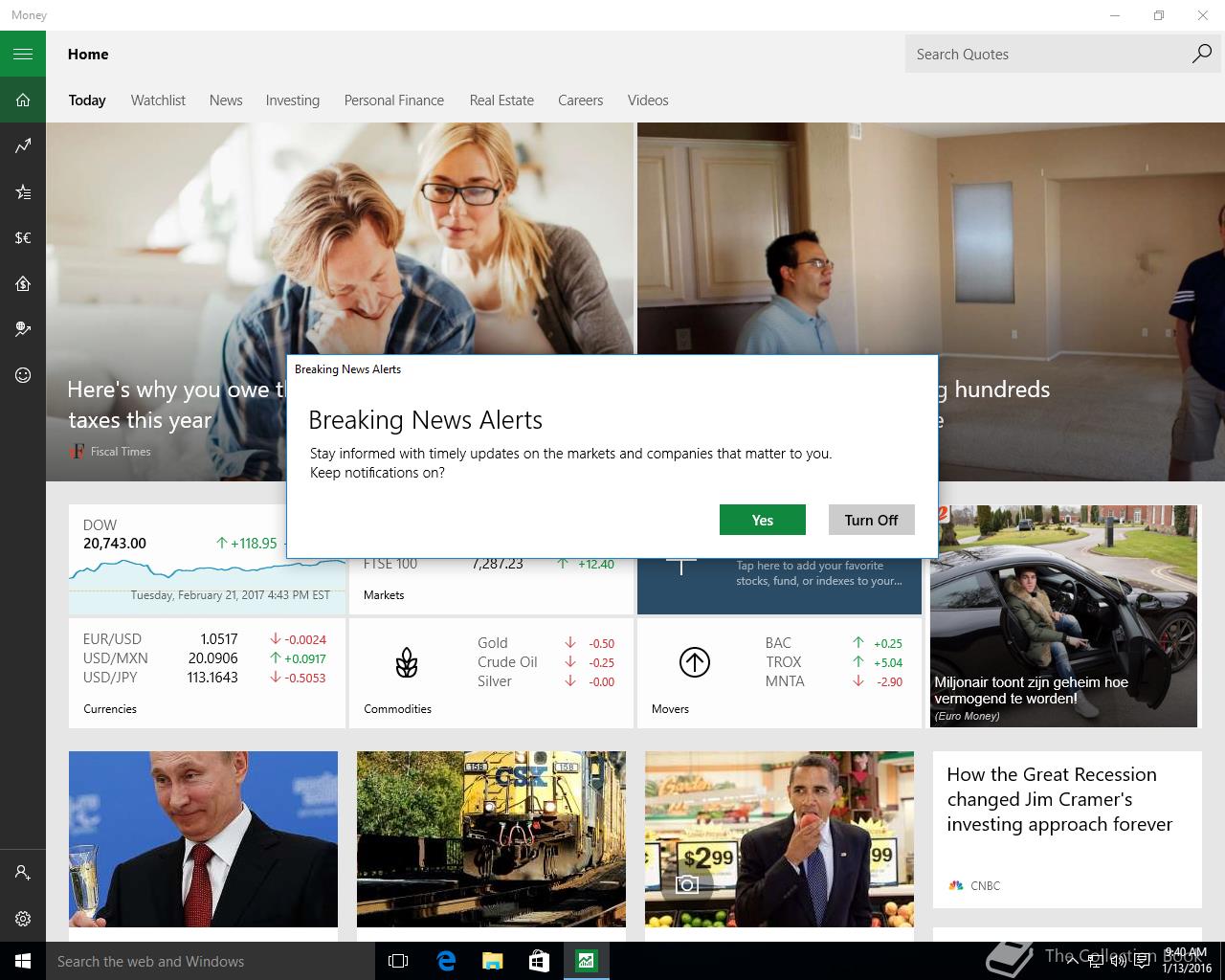Click Search the web and Windows box
Viewport: 1225px width, 980px height.
211,961
